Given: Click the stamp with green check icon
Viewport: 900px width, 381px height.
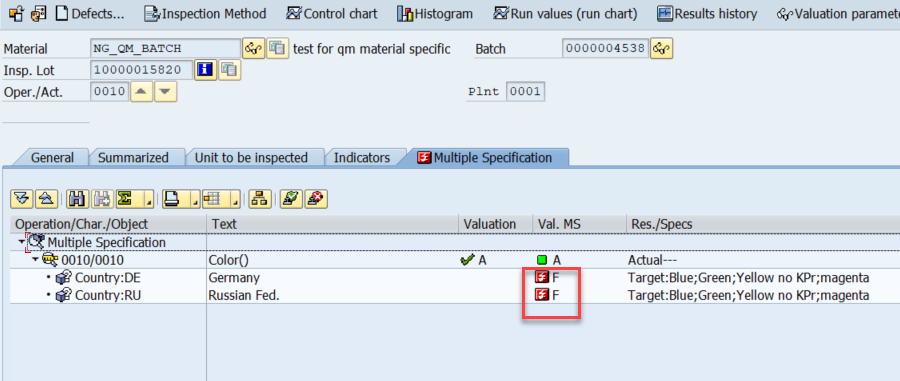Looking at the screenshot, I should pyautogui.click(x=291, y=199).
